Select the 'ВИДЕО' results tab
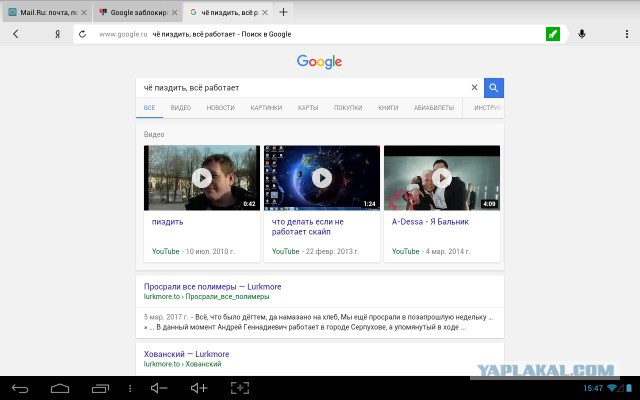The width and height of the screenshot is (640, 400). point(181,108)
